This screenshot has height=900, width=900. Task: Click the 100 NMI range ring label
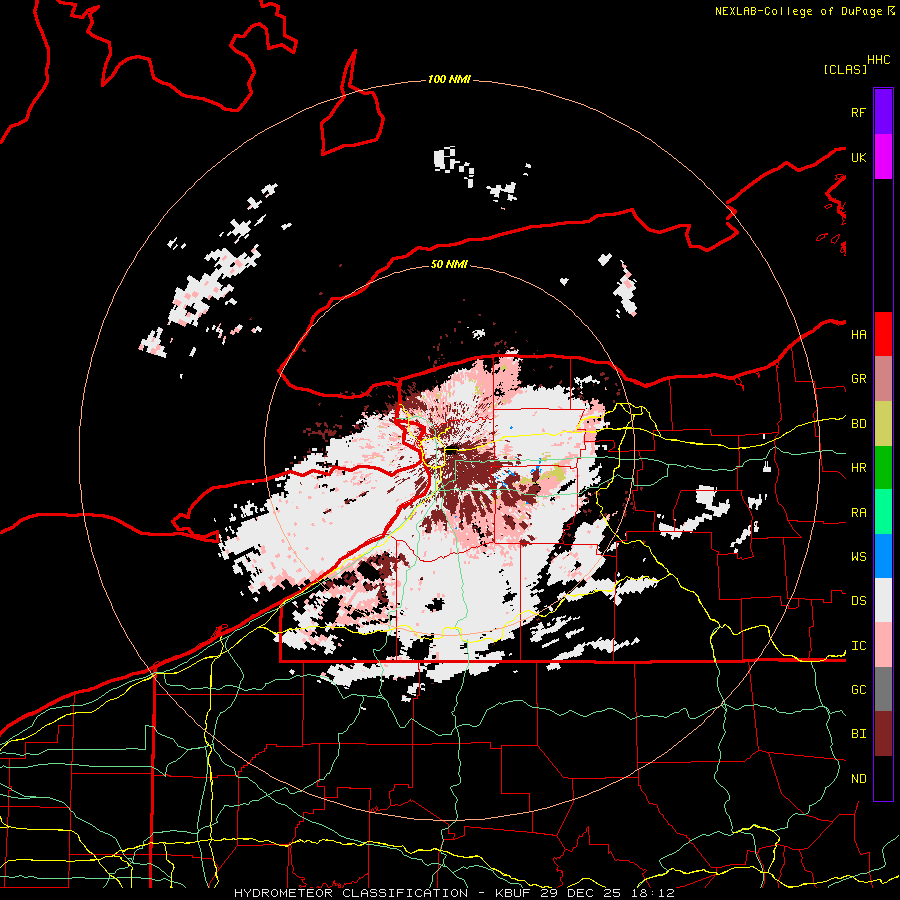coord(449,79)
